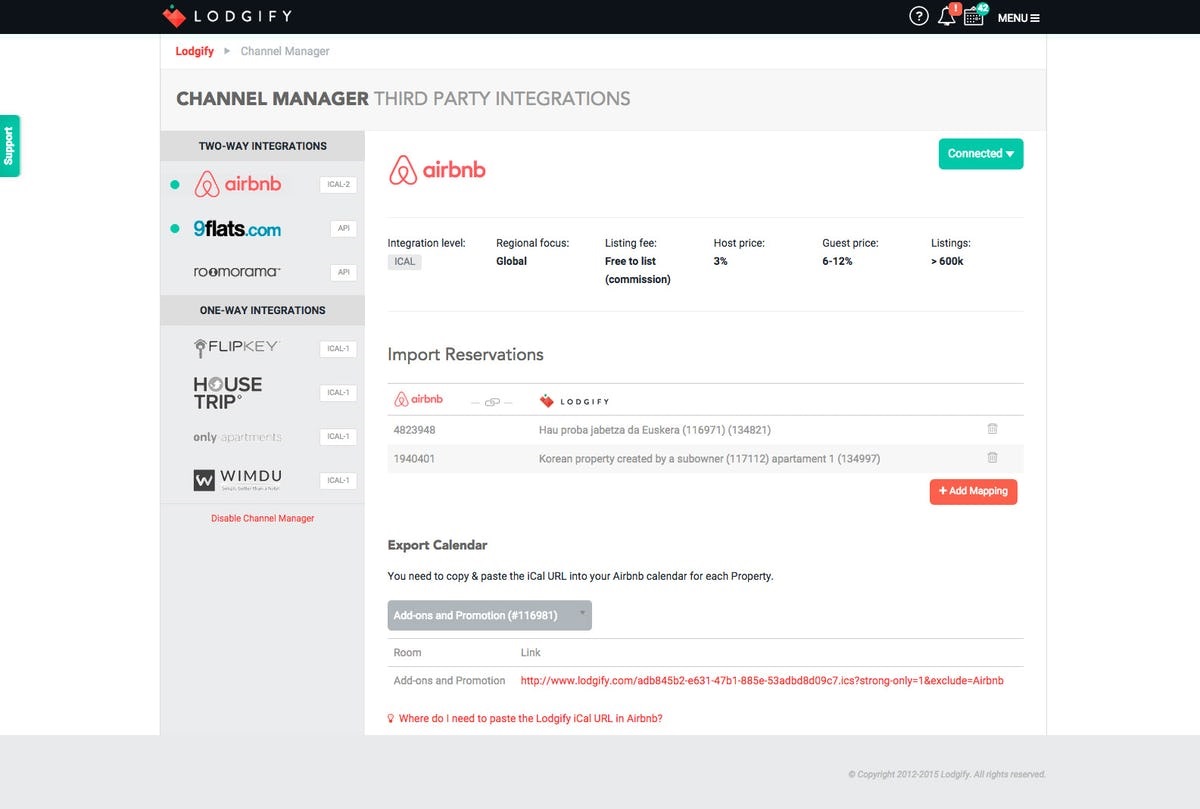Open the Add-ons and Promotion property selector
This screenshot has height=809, width=1200.
click(x=489, y=615)
